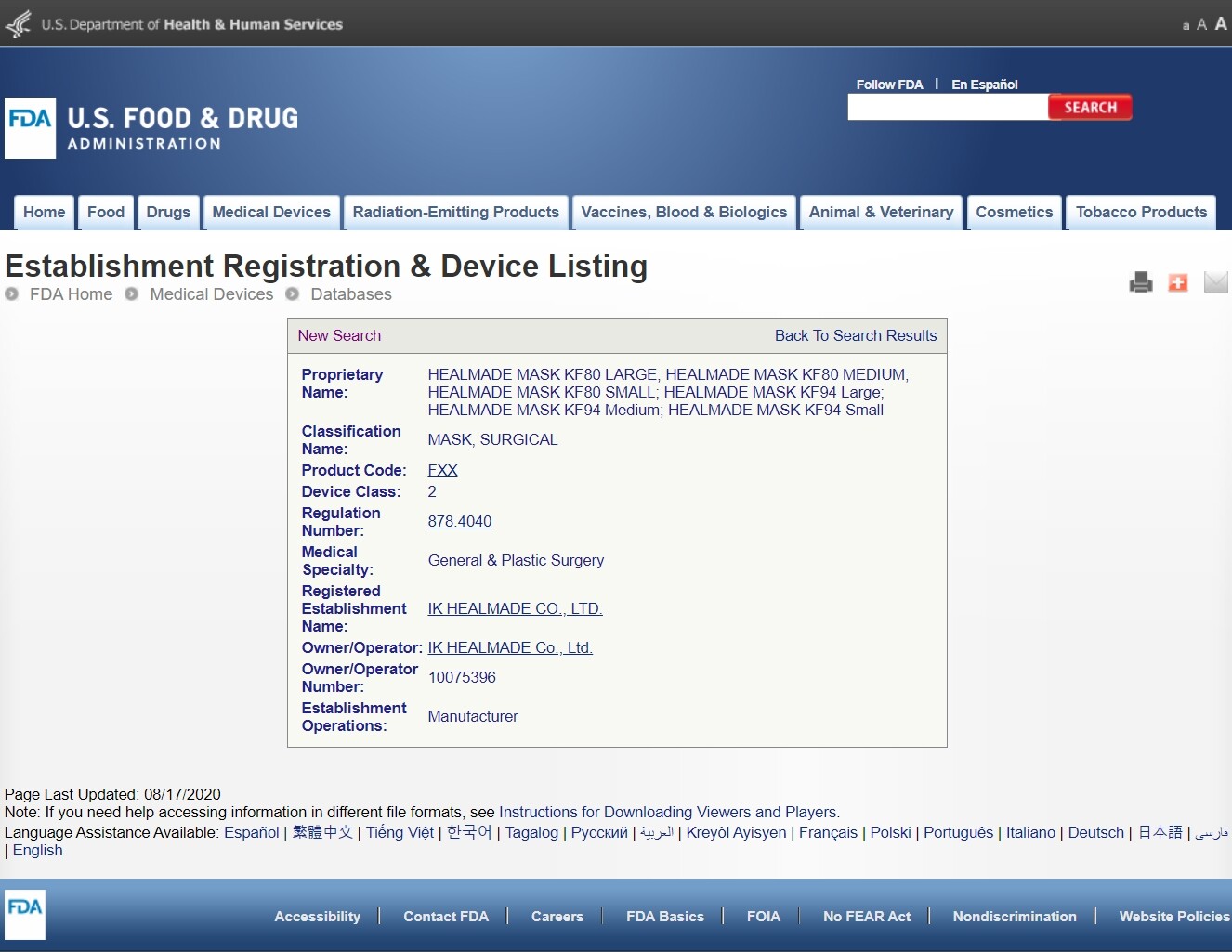
Task: Focus the site search input field
Action: point(948,108)
